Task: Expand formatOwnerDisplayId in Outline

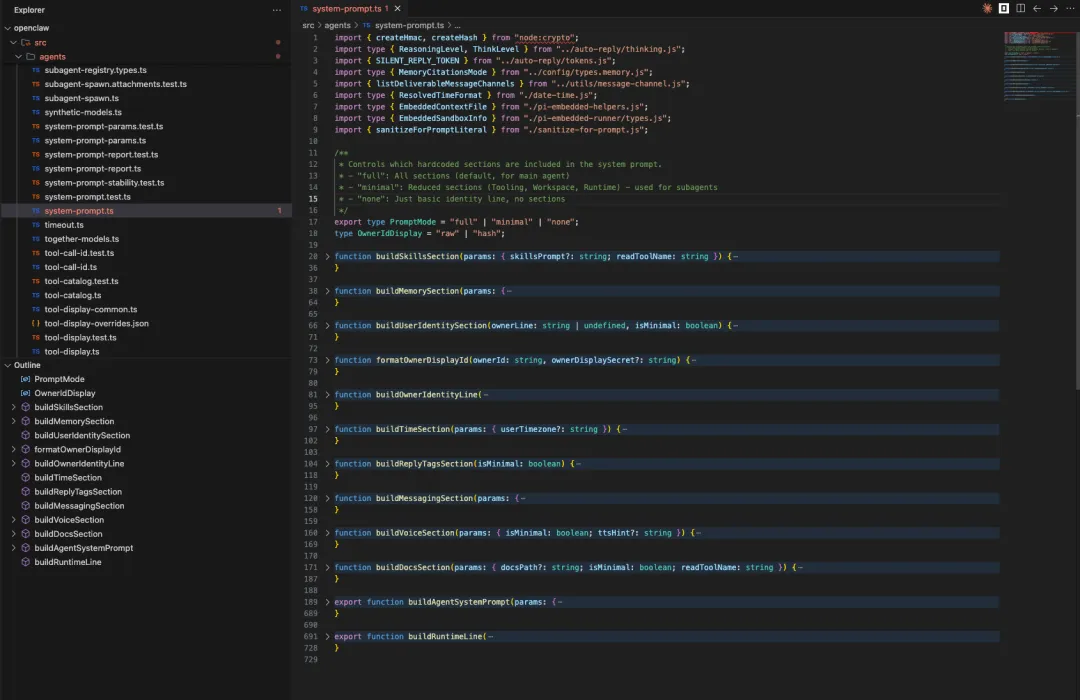Action: point(13,449)
